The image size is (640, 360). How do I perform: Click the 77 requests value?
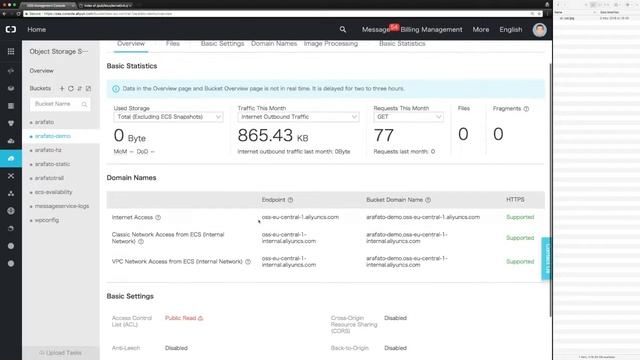(x=384, y=136)
